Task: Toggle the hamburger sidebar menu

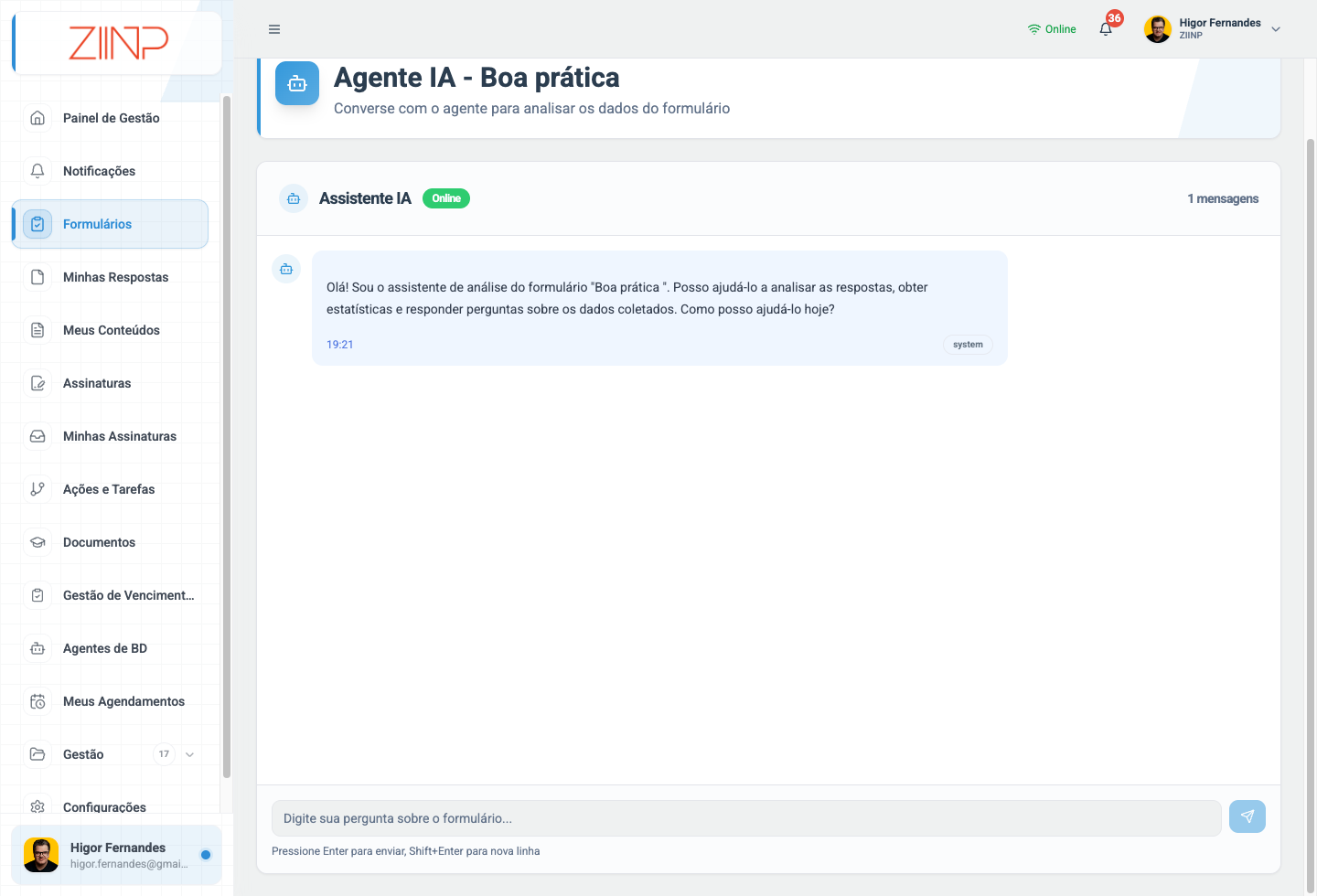Action: click(x=274, y=29)
